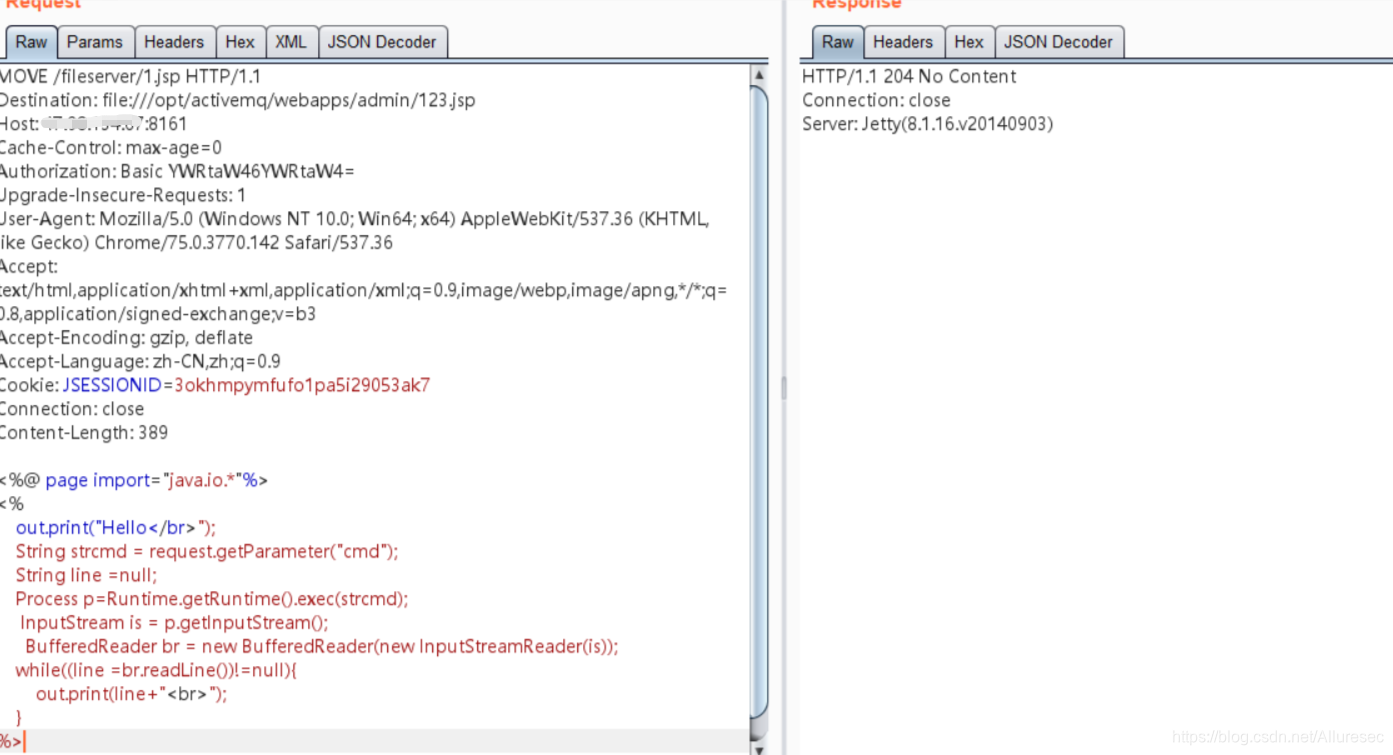Image resolution: width=1393 pixels, height=755 pixels.
Task: Open the response Headers tab
Action: coord(903,42)
